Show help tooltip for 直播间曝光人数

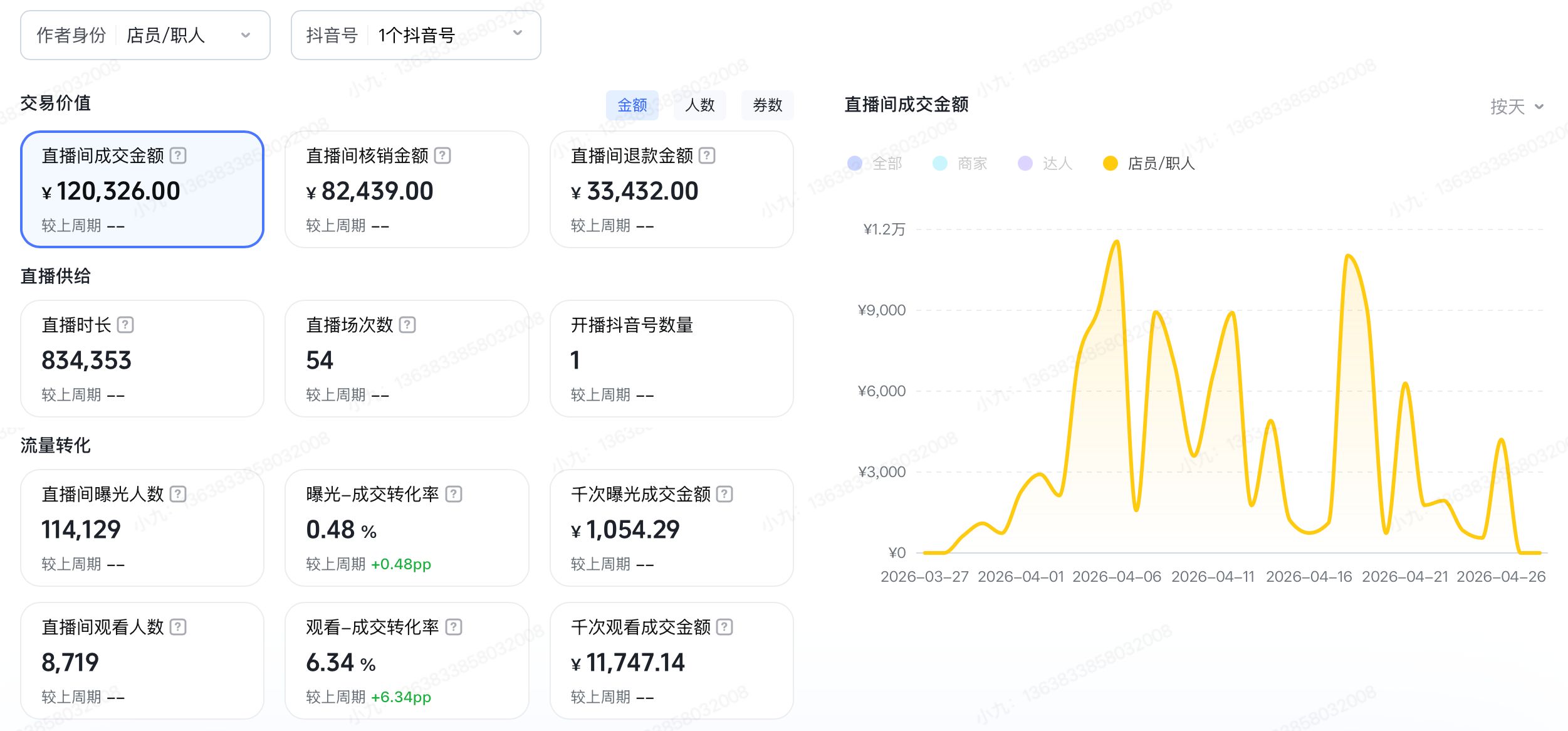[178, 494]
